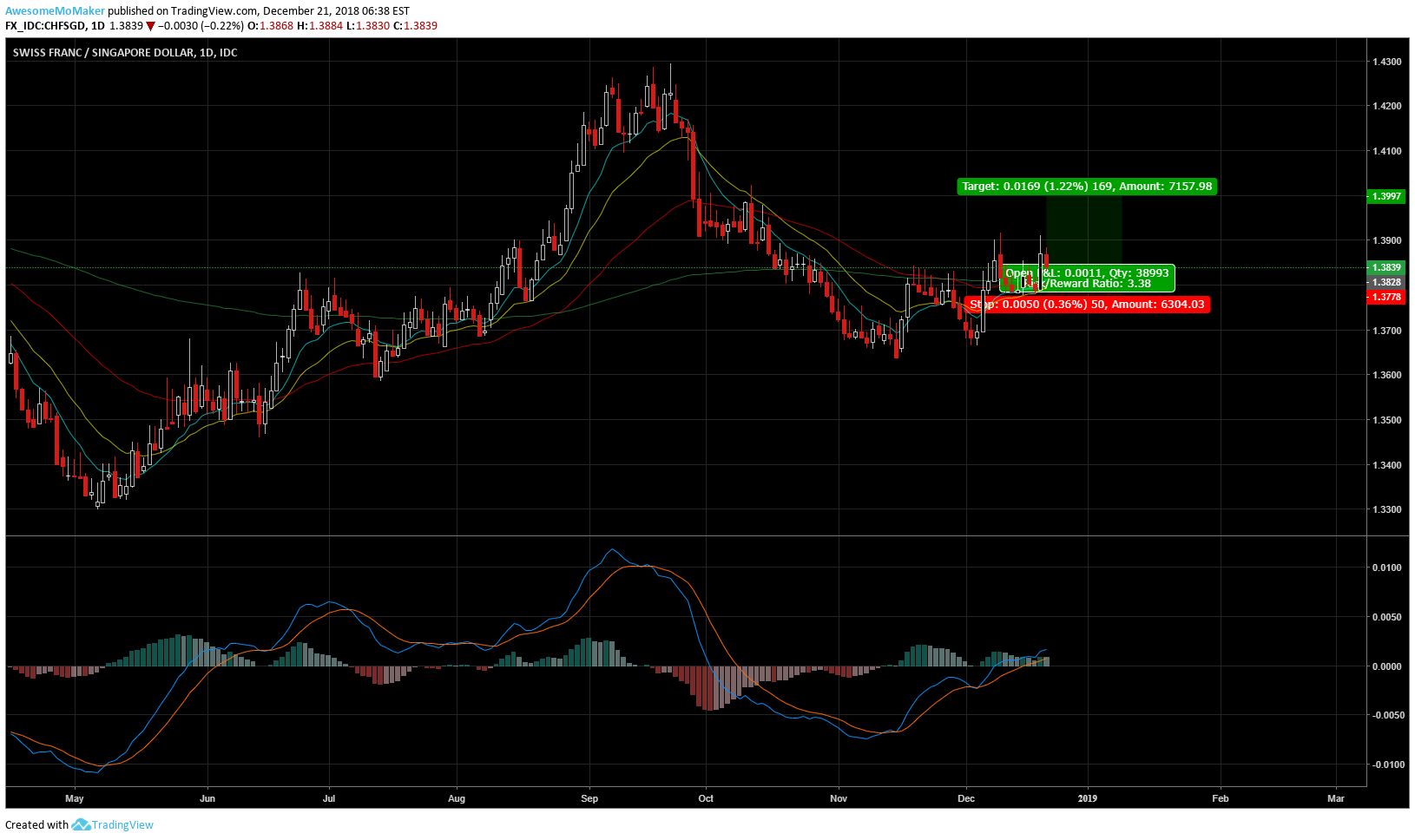This screenshot has height=840, width=1415.
Task: Click the 1.3700 price axis label
Action: [1386, 331]
